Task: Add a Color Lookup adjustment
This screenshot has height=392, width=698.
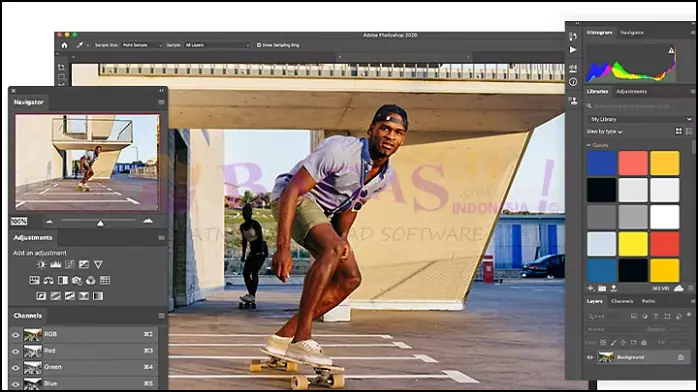Action: tap(105, 280)
